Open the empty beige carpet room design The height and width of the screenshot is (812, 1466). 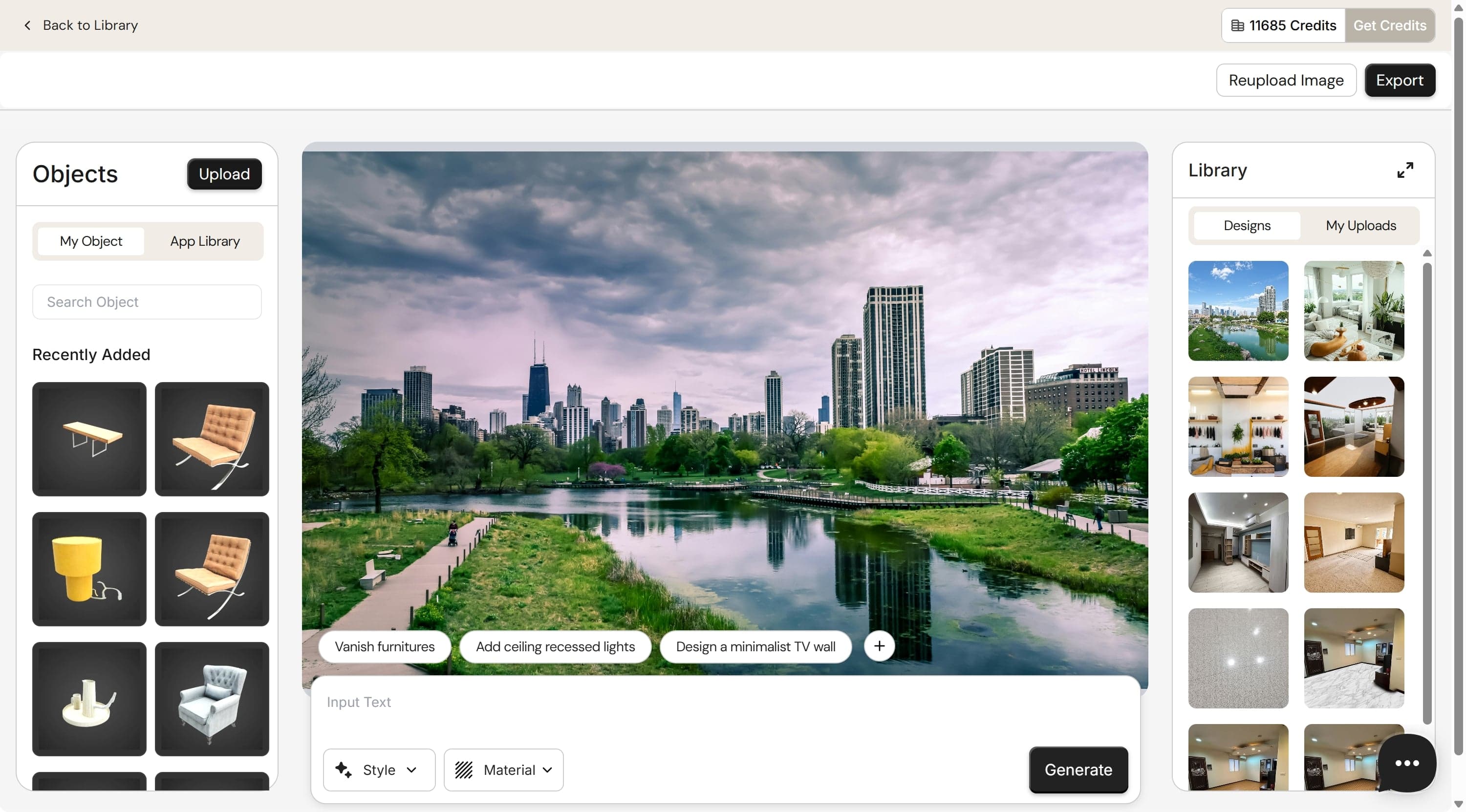pyautogui.click(x=1353, y=542)
